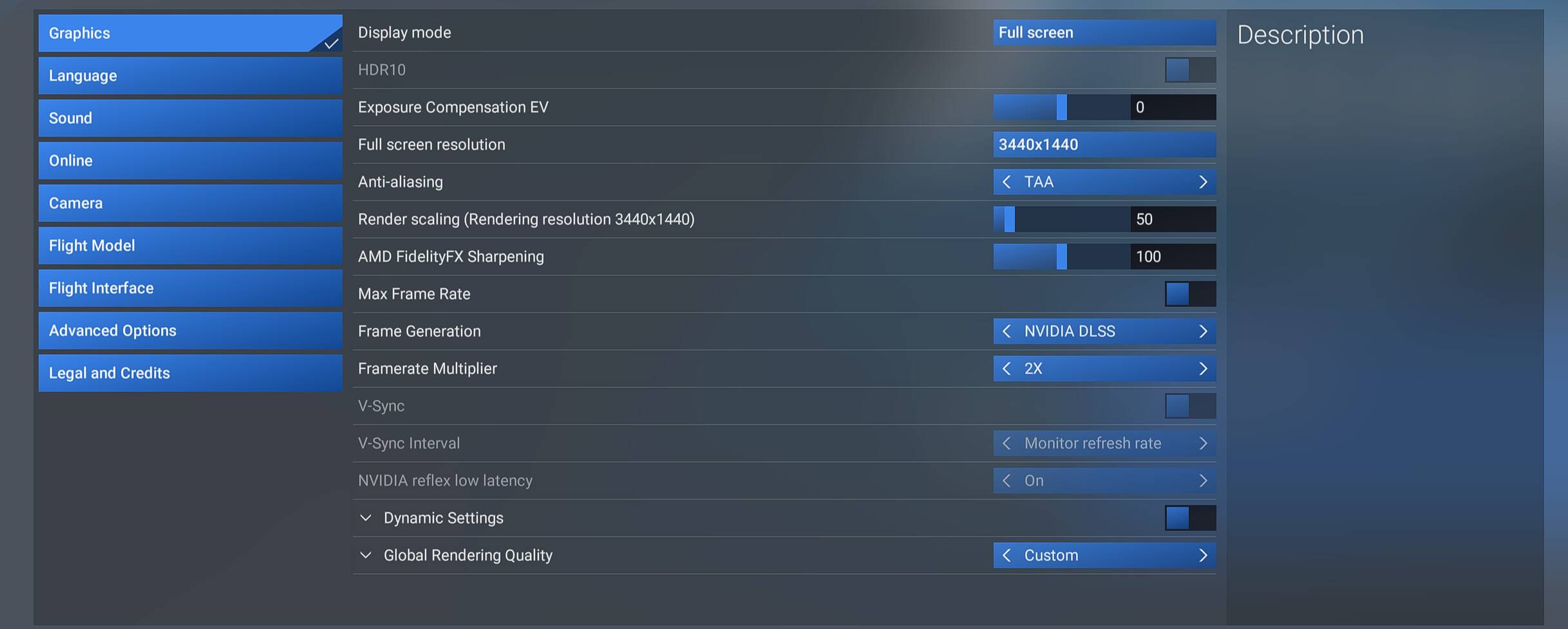
Task: Click the Exposure Compensation EV slider handle
Action: coord(1061,108)
